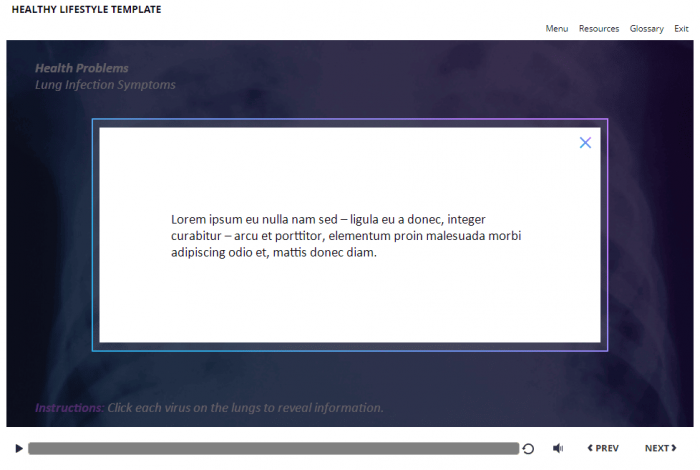Click the Lung Infection Symptoms subtitle
The image size is (700, 470).
105,85
